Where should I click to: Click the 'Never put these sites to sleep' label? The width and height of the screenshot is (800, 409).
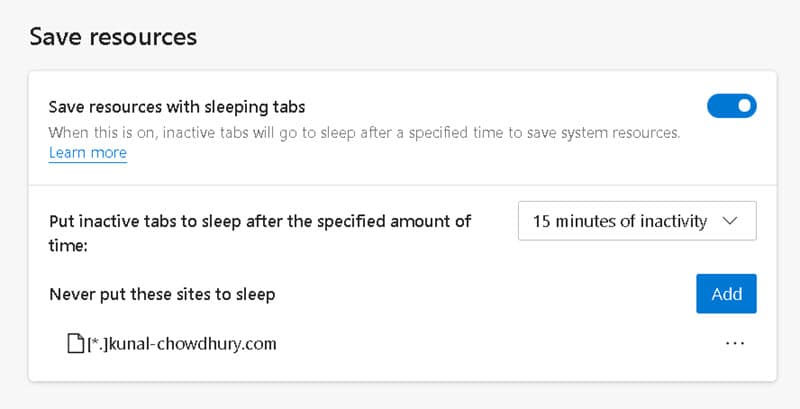coord(162,294)
